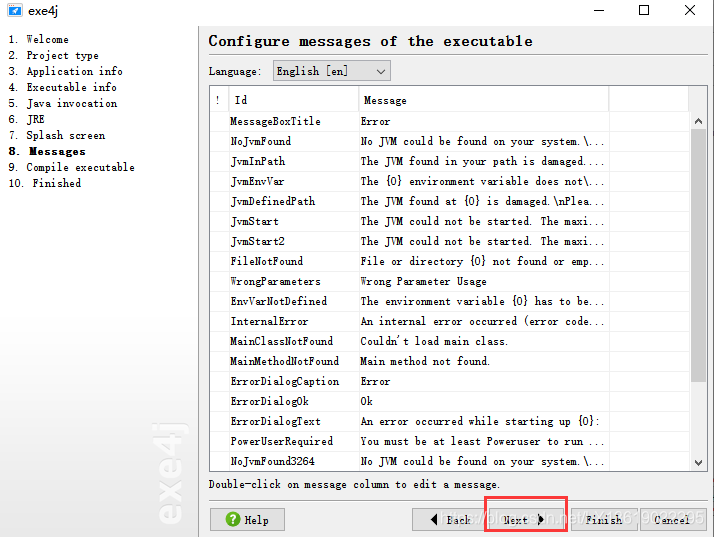Click 'The JVM found at {0} is damaged' message

(482, 202)
